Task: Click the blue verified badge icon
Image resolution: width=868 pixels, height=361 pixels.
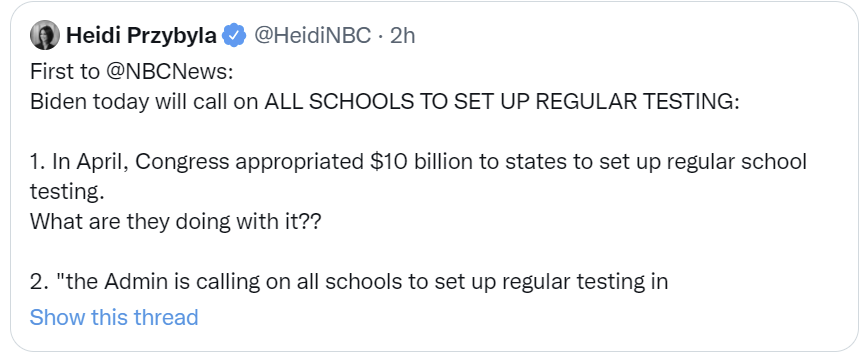Action: coord(234,35)
